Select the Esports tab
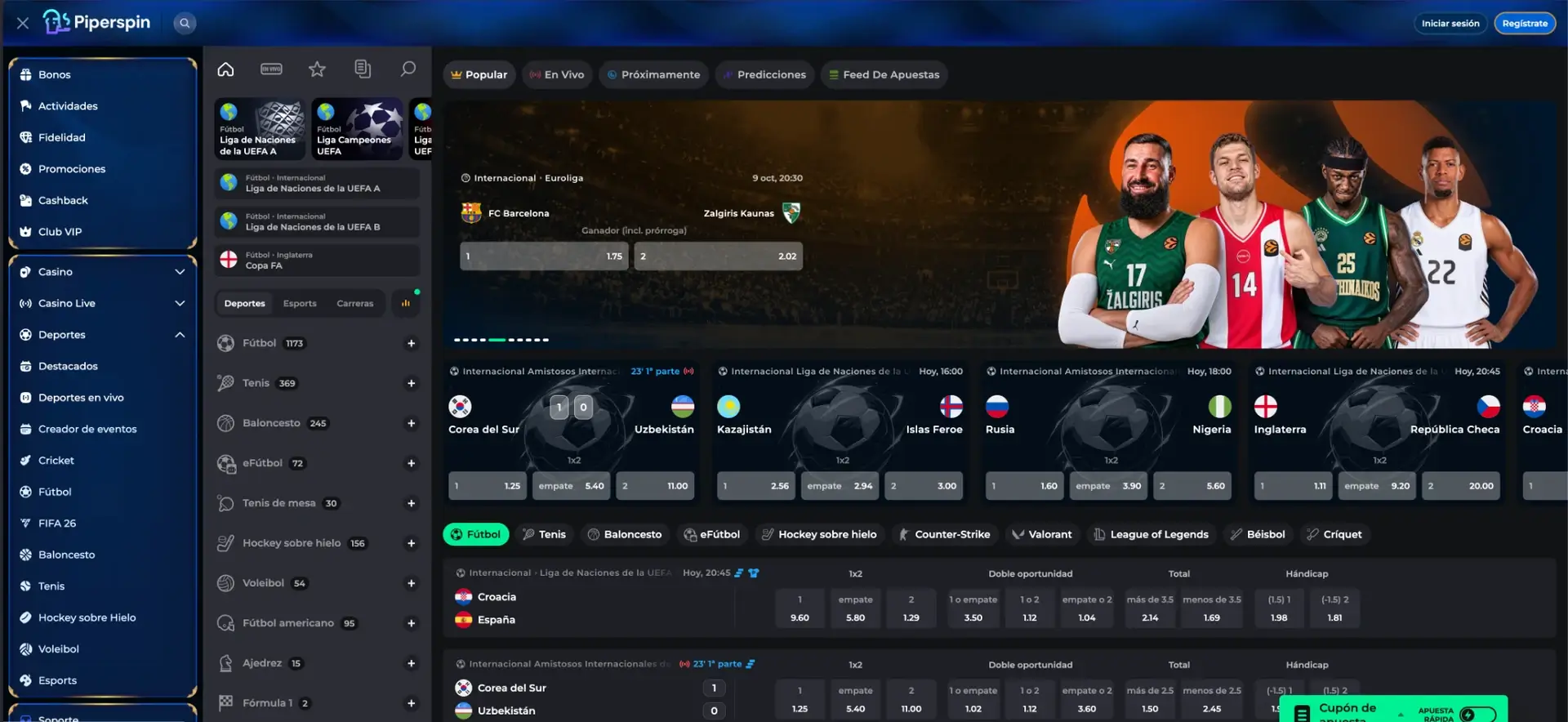This screenshot has height=722, width=1568. [x=300, y=303]
